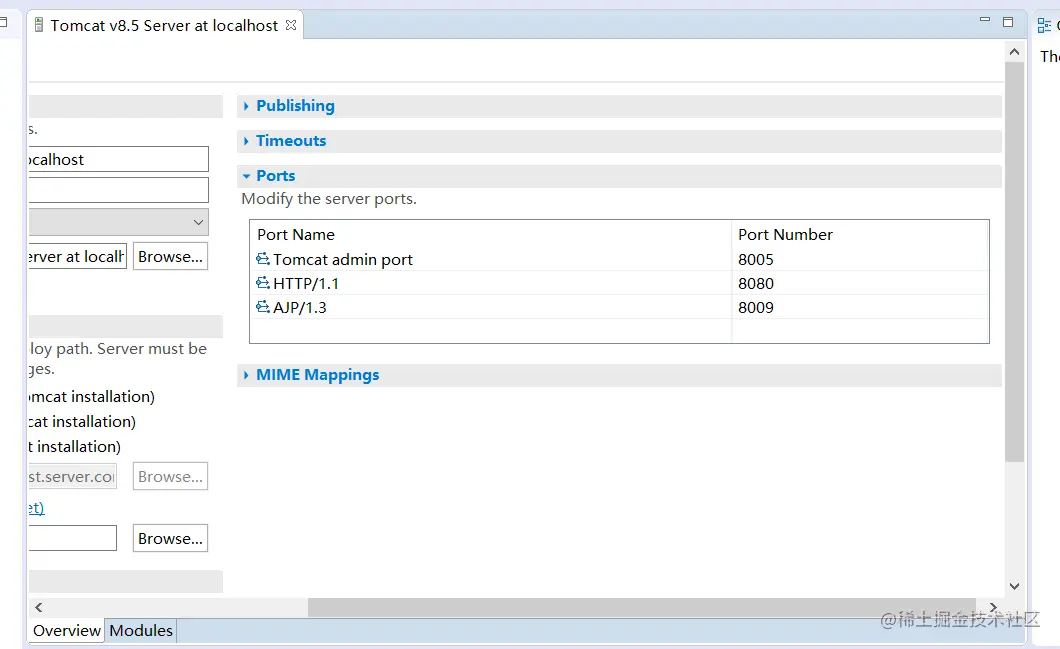
Task: Select the AJP/1.3 port icon
Action: point(263,307)
